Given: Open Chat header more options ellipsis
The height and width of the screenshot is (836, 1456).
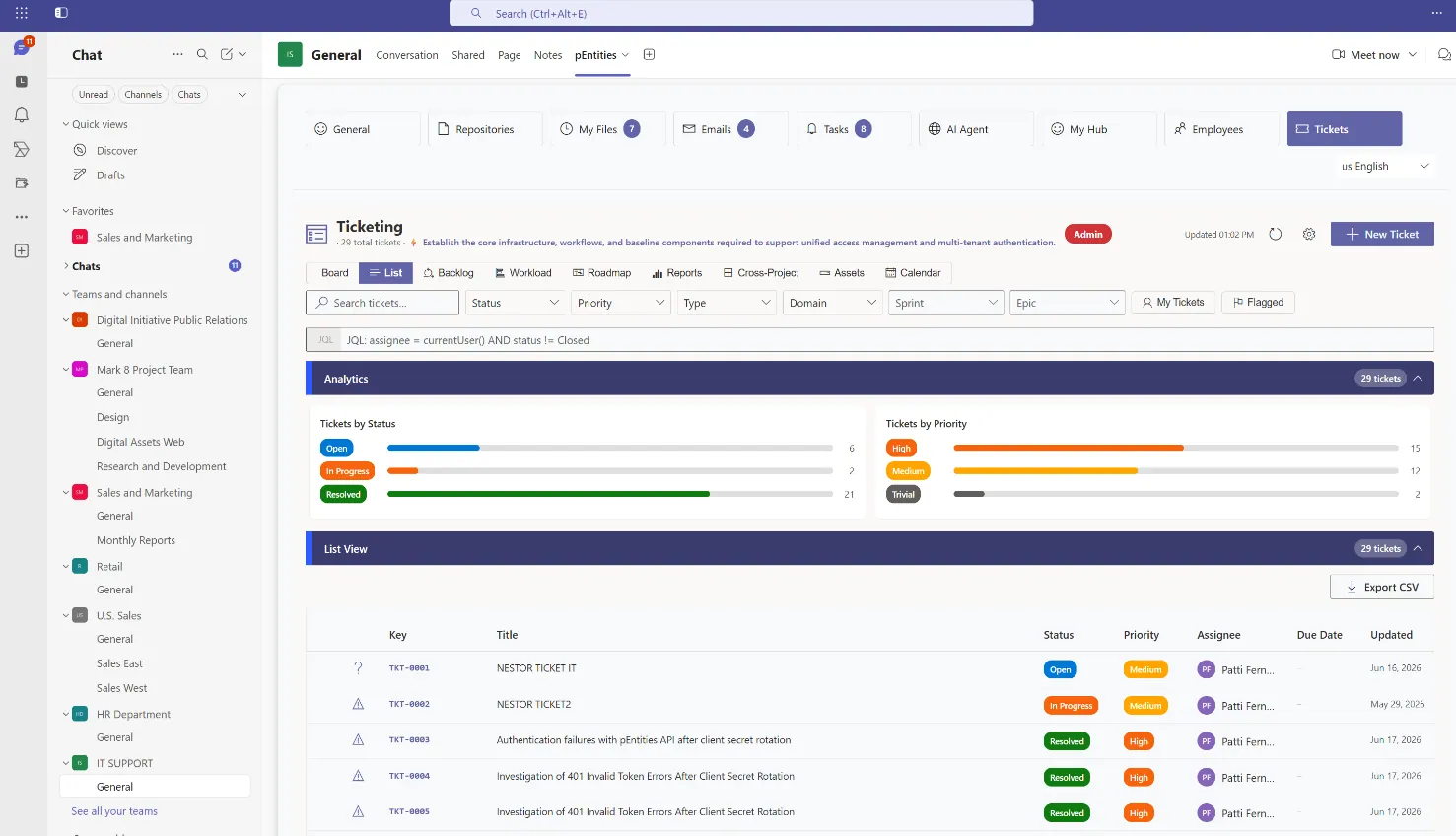Looking at the screenshot, I should click(177, 55).
